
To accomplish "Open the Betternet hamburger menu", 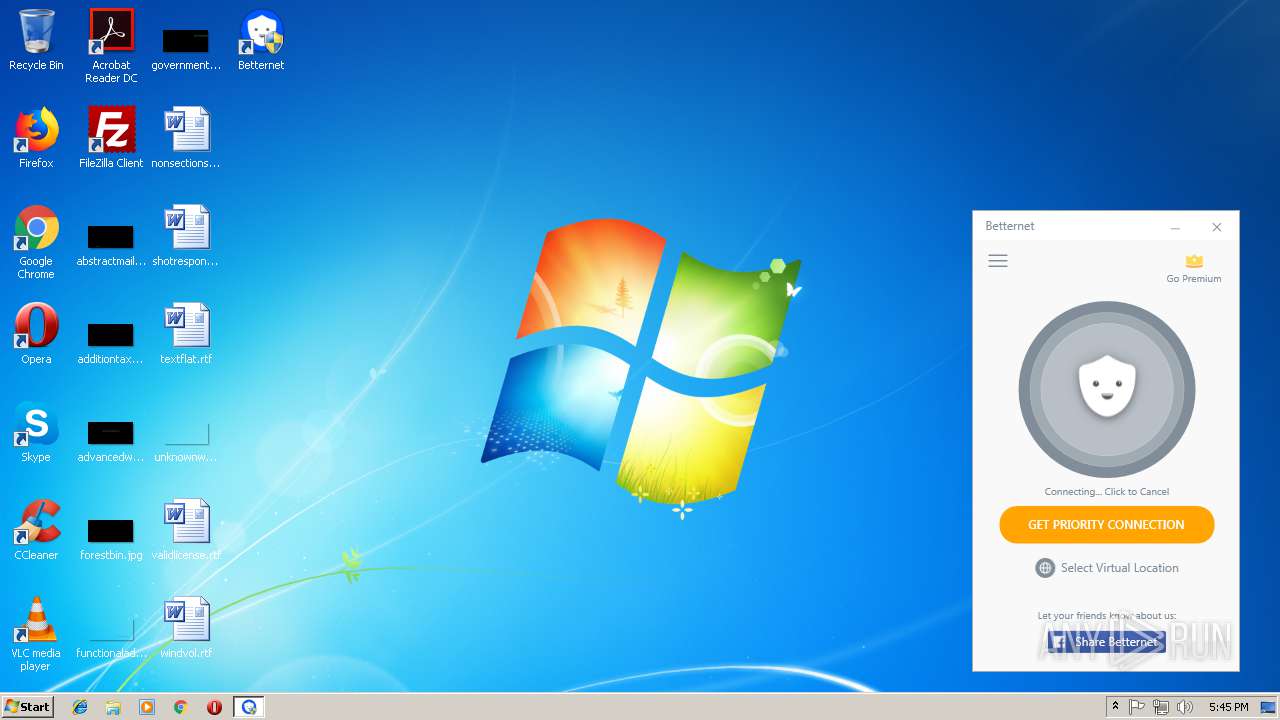I will (998, 261).
